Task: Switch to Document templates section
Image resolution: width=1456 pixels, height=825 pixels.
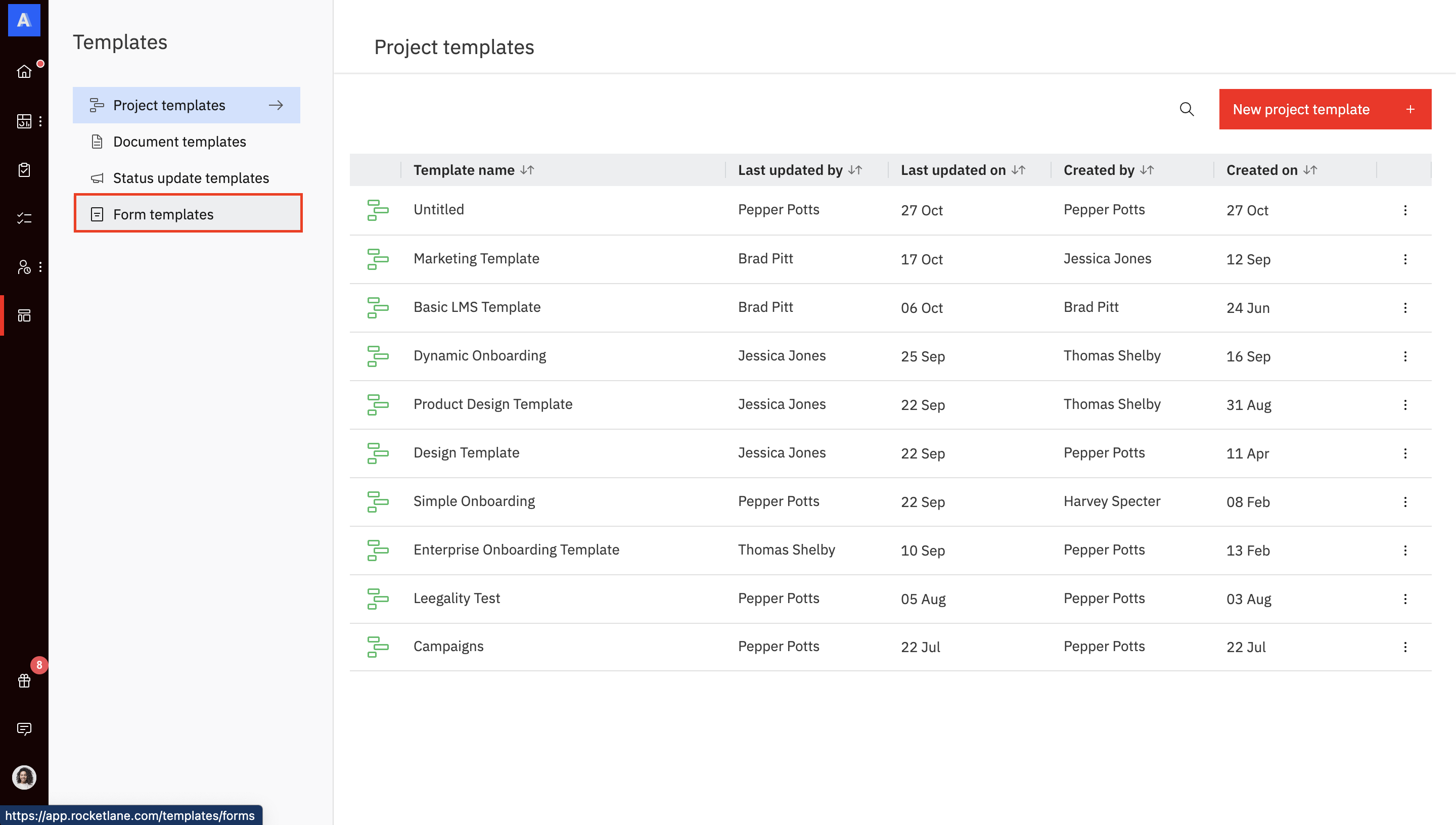Action: pos(179,142)
